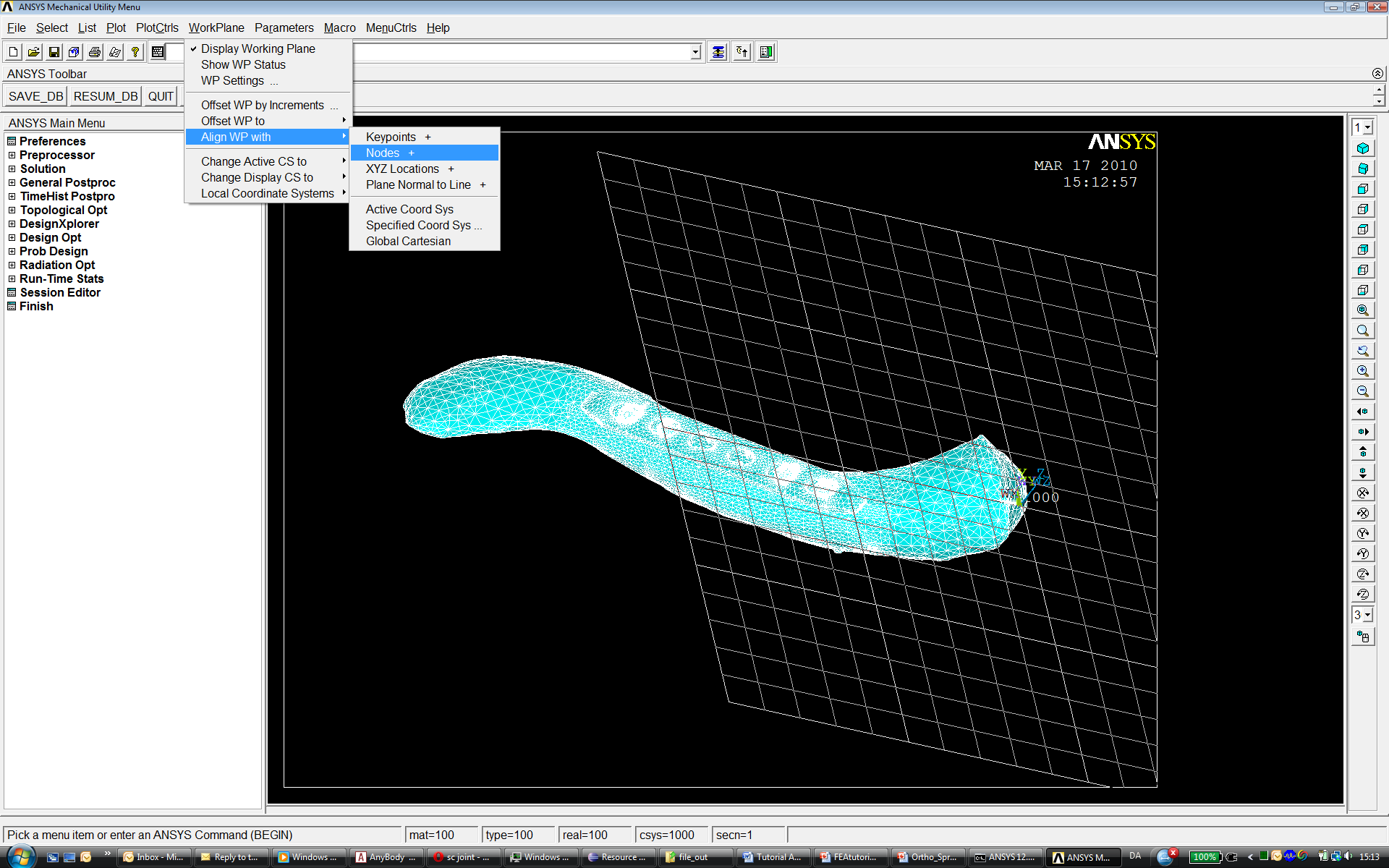The width and height of the screenshot is (1389, 868).
Task: Click Zoom In plus magnifier icon
Action: [x=1363, y=371]
